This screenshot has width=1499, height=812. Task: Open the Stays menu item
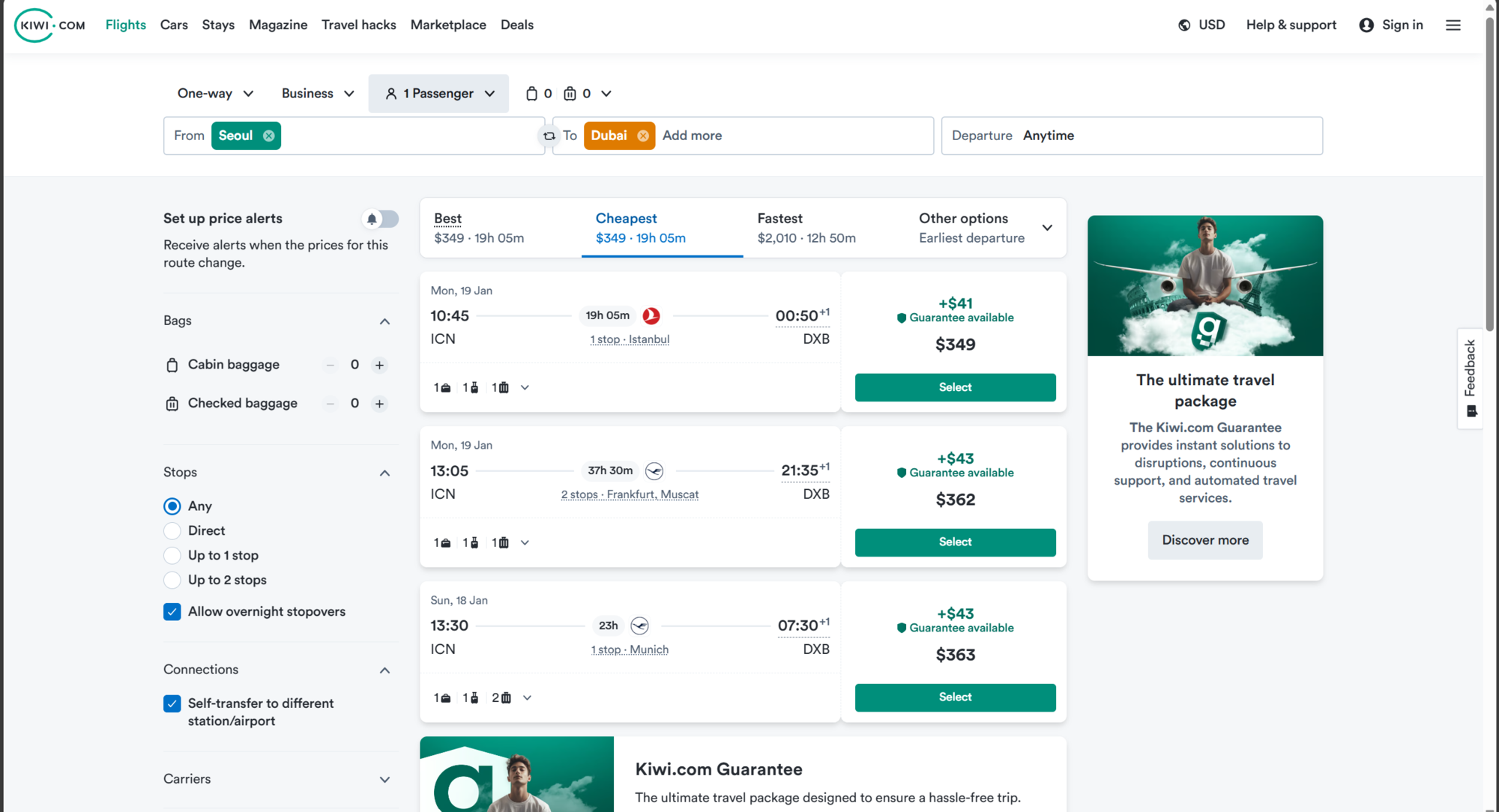(218, 25)
